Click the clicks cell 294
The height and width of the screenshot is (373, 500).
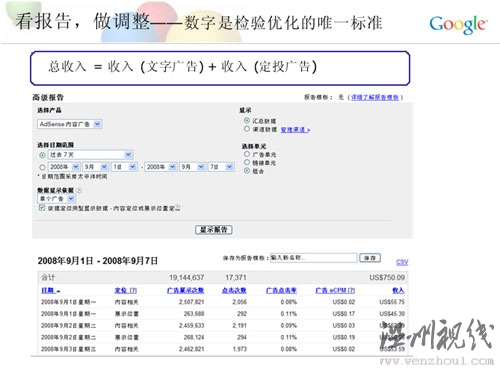click(x=242, y=337)
